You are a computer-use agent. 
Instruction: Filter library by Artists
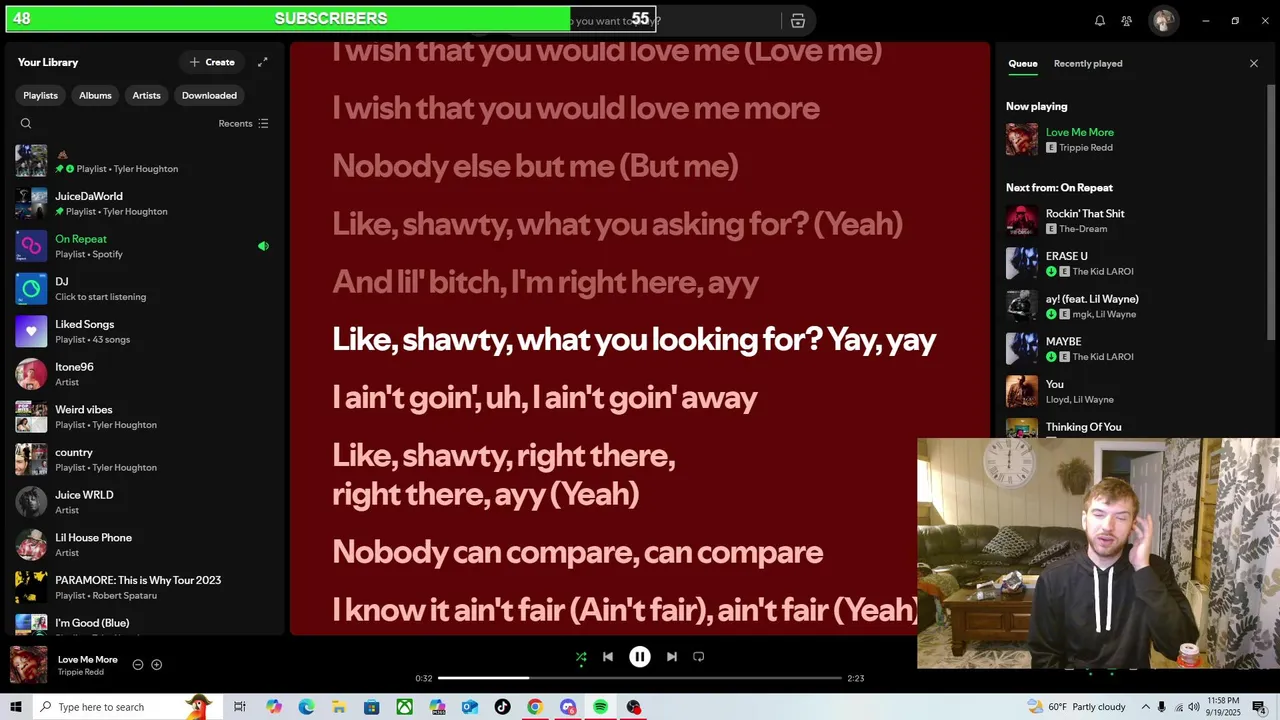tap(146, 95)
